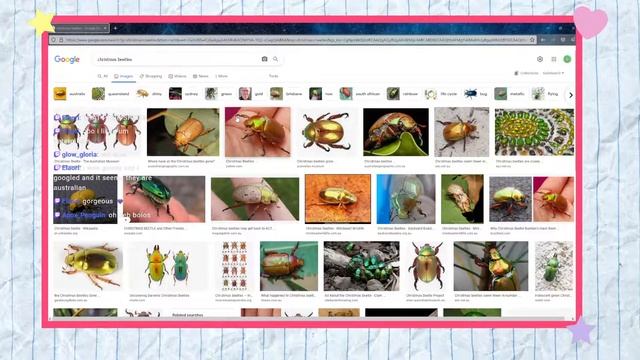Open the pale beetle on green leaf image

[x=462, y=199]
